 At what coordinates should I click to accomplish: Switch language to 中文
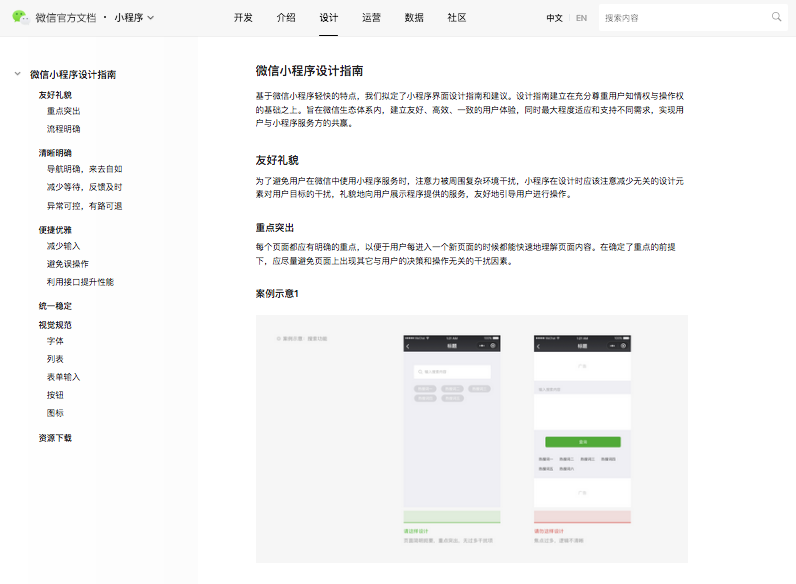pos(554,18)
